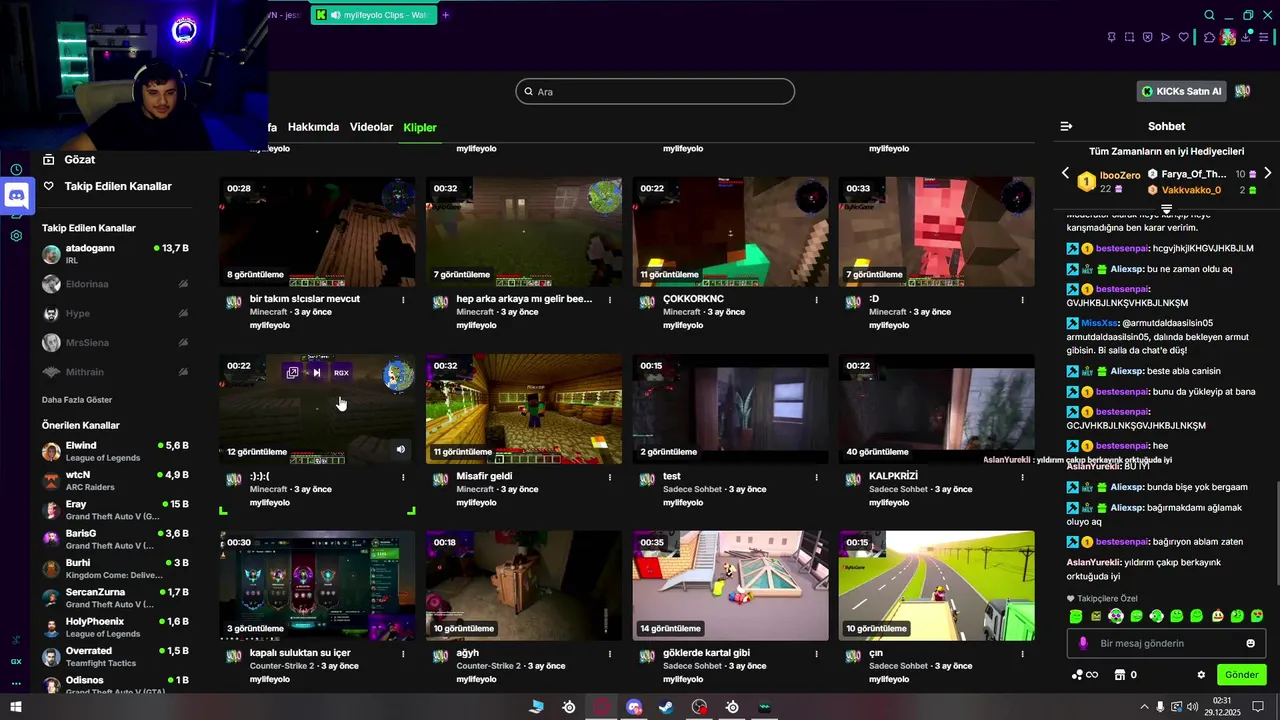
Task: Open Takip Edilen Kanallar menu item
Action: pos(108,186)
